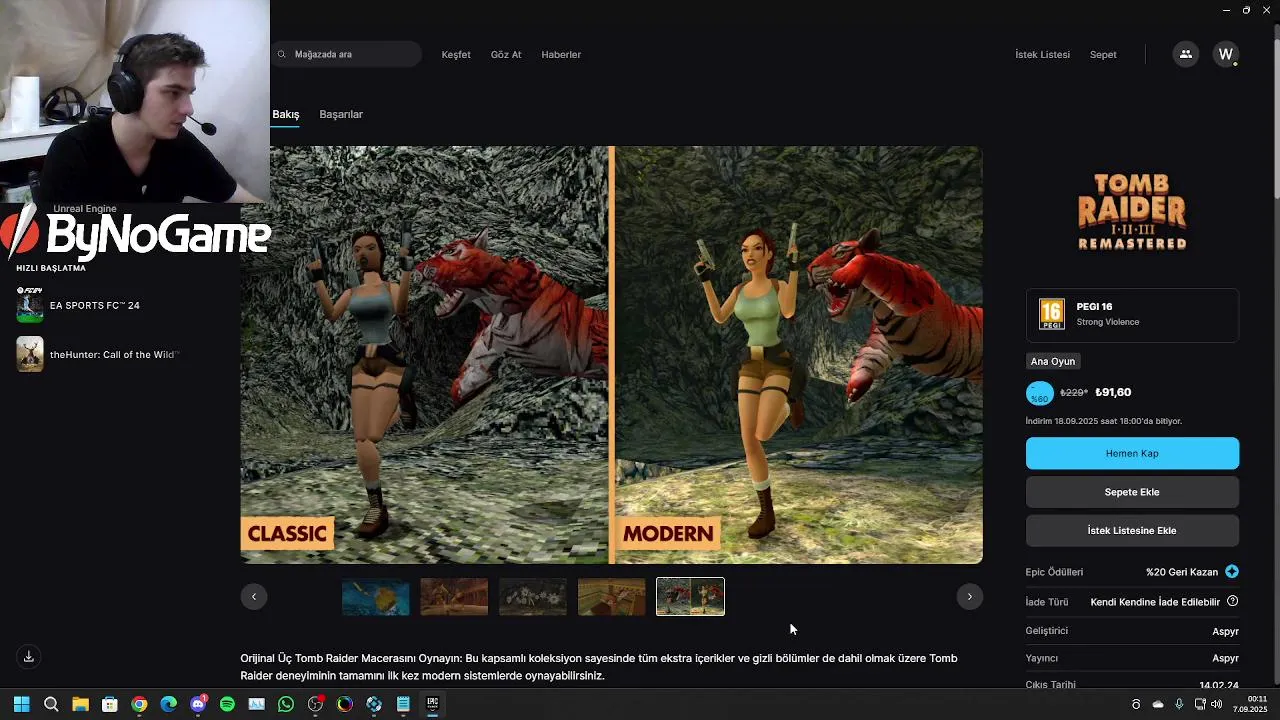1280x720 pixels.
Task: Click the Epic Rewards blue star icon
Action: tap(1232, 572)
